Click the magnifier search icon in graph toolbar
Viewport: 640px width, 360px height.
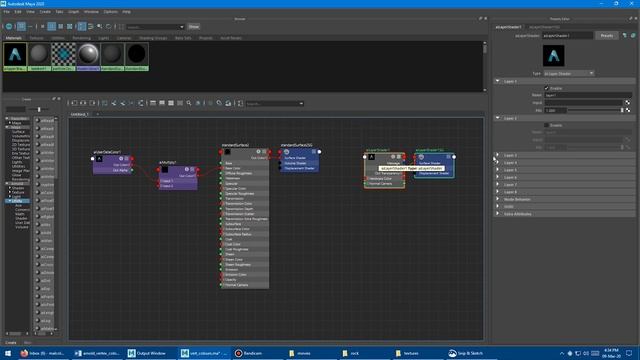(x=189, y=103)
